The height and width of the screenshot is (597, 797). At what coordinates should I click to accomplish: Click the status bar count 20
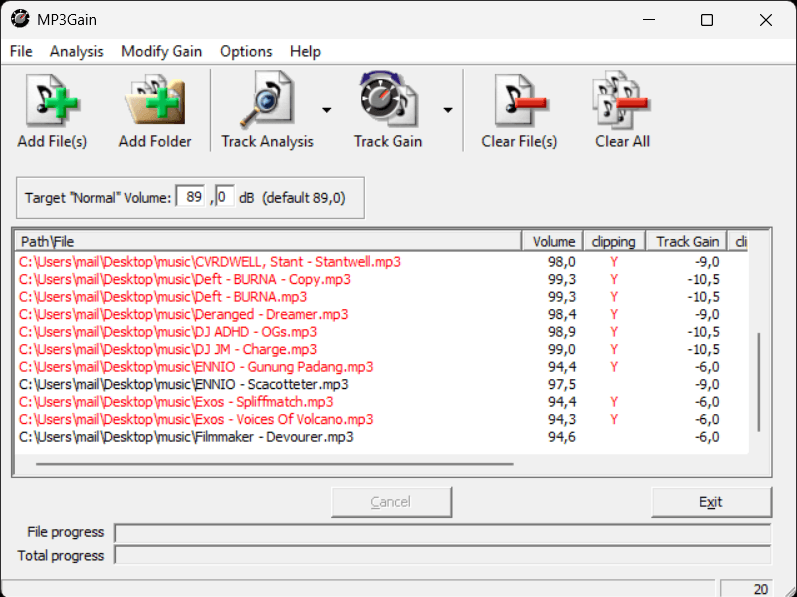tap(747, 588)
